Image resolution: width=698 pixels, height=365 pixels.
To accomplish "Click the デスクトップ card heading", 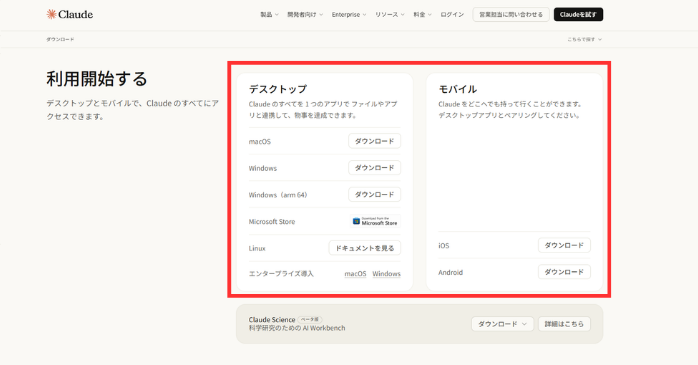I will pyautogui.click(x=278, y=89).
